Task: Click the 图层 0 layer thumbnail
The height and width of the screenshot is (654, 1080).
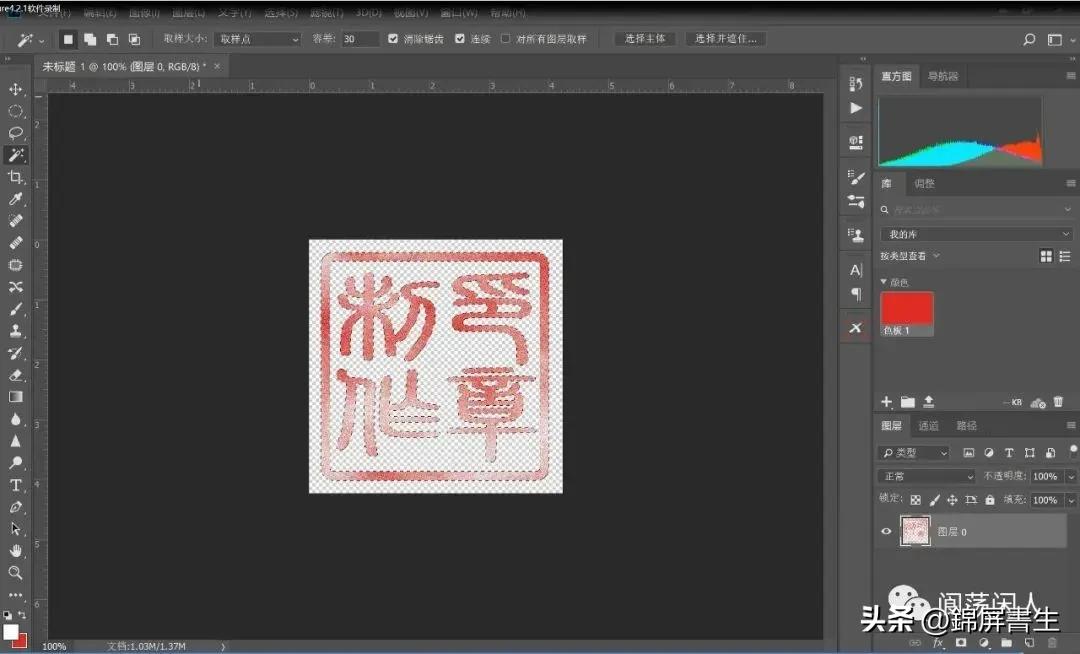Action: tap(915, 531)
